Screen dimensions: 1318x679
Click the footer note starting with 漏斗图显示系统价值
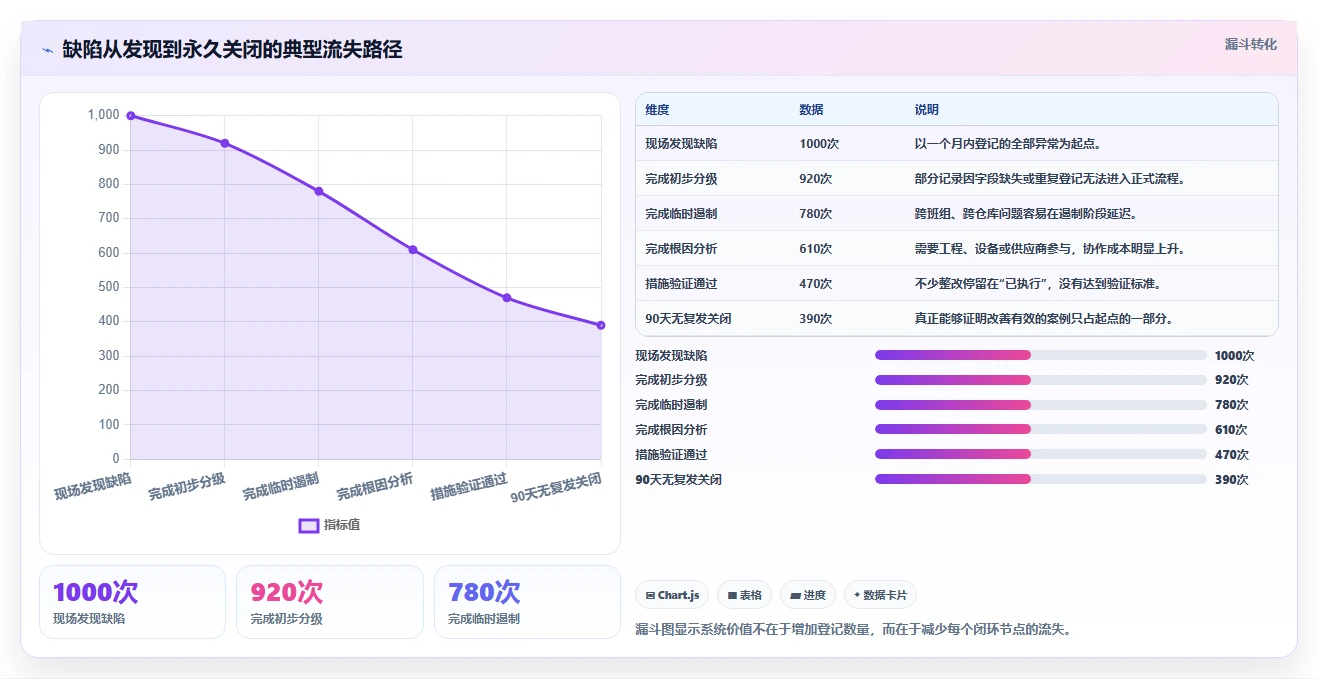[x=853, y=630]
